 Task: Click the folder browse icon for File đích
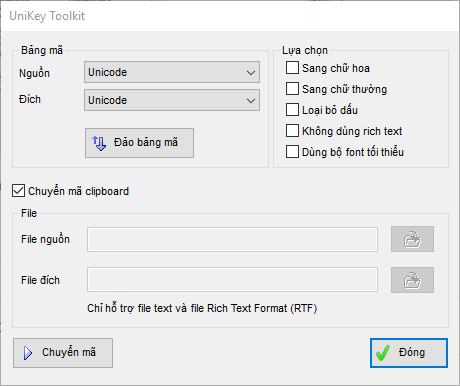click(412, 280)
